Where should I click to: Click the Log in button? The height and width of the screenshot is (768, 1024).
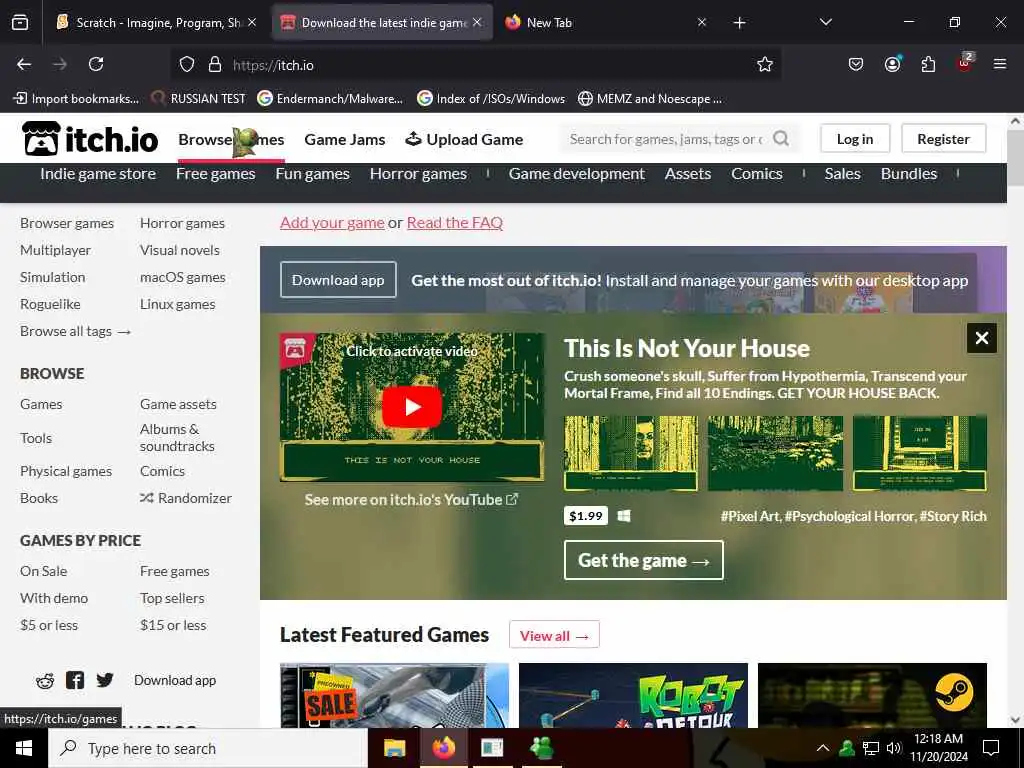point(855,138)
